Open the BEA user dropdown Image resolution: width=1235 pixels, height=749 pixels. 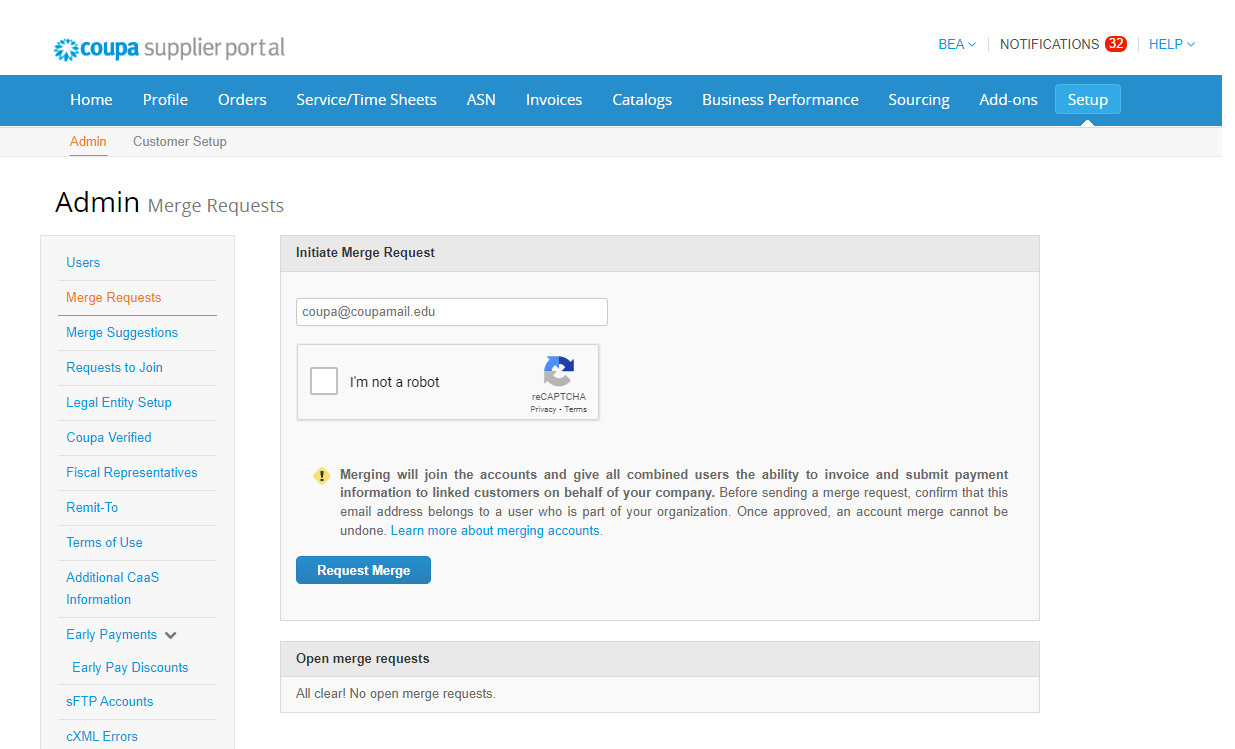(x=956, y=44)
